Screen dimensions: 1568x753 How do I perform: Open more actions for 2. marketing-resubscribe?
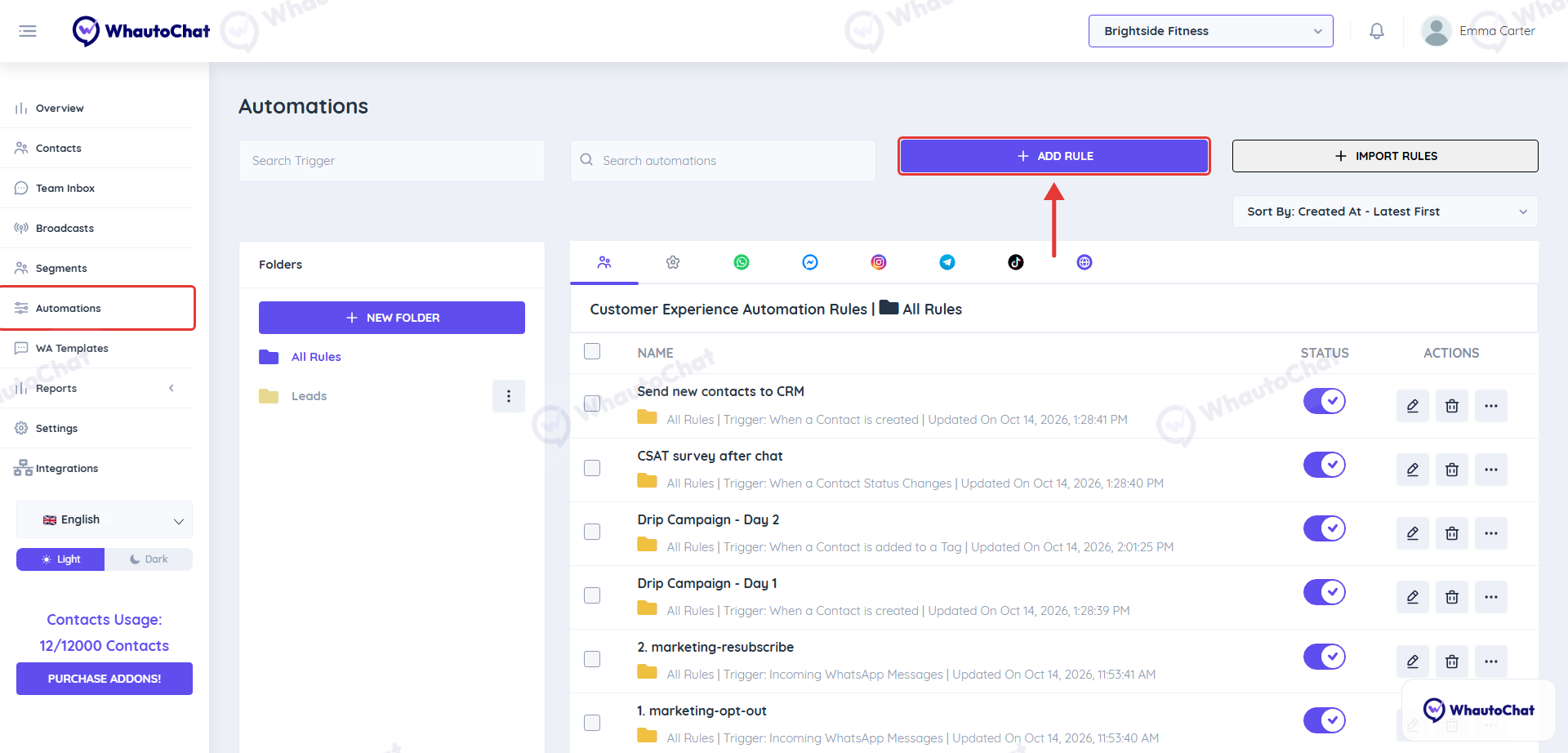pos(1491,662)
